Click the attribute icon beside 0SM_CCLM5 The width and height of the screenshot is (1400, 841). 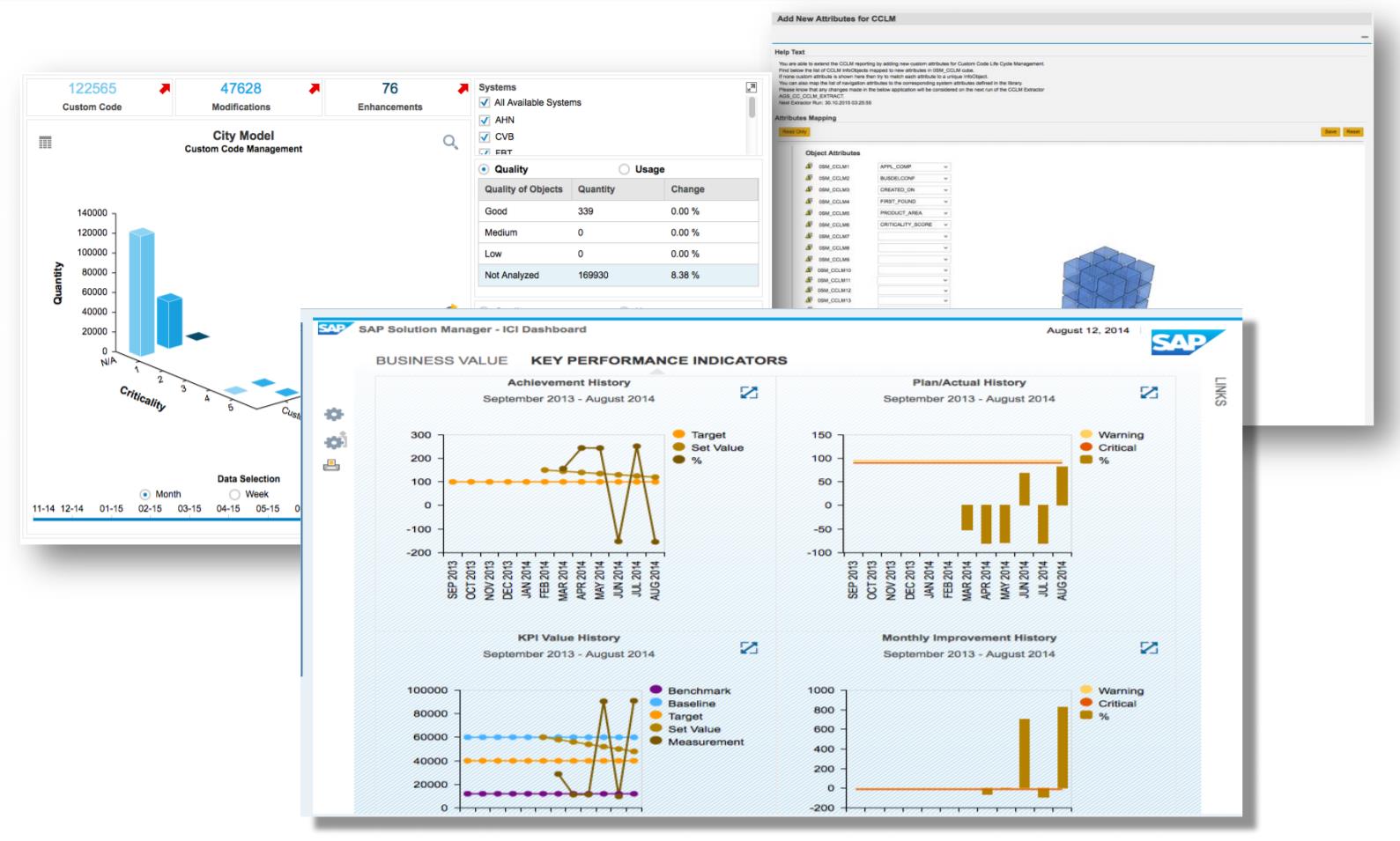[810, 212]
